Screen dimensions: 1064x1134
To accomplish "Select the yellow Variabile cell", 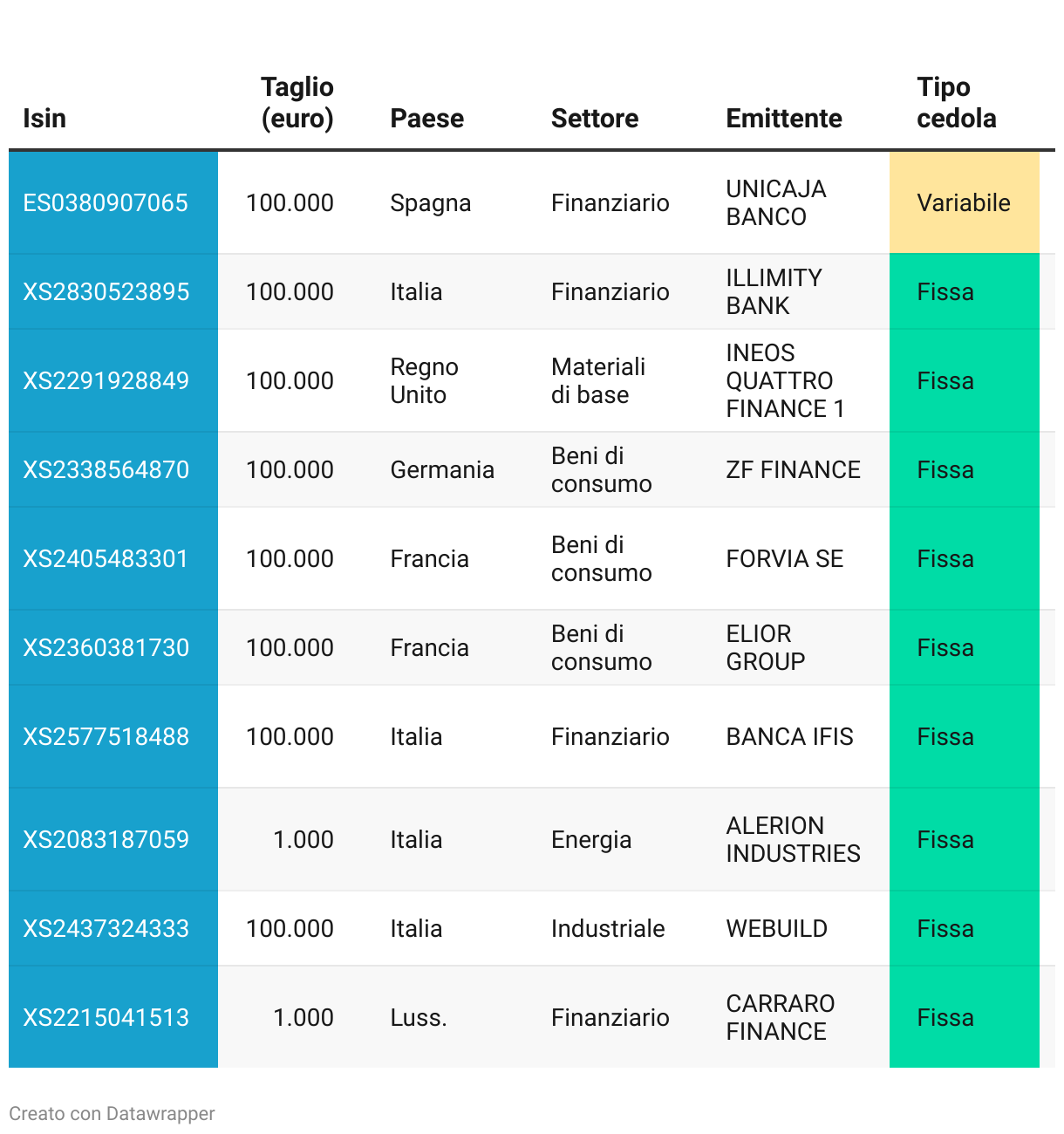I will click(x=964, y=202).
